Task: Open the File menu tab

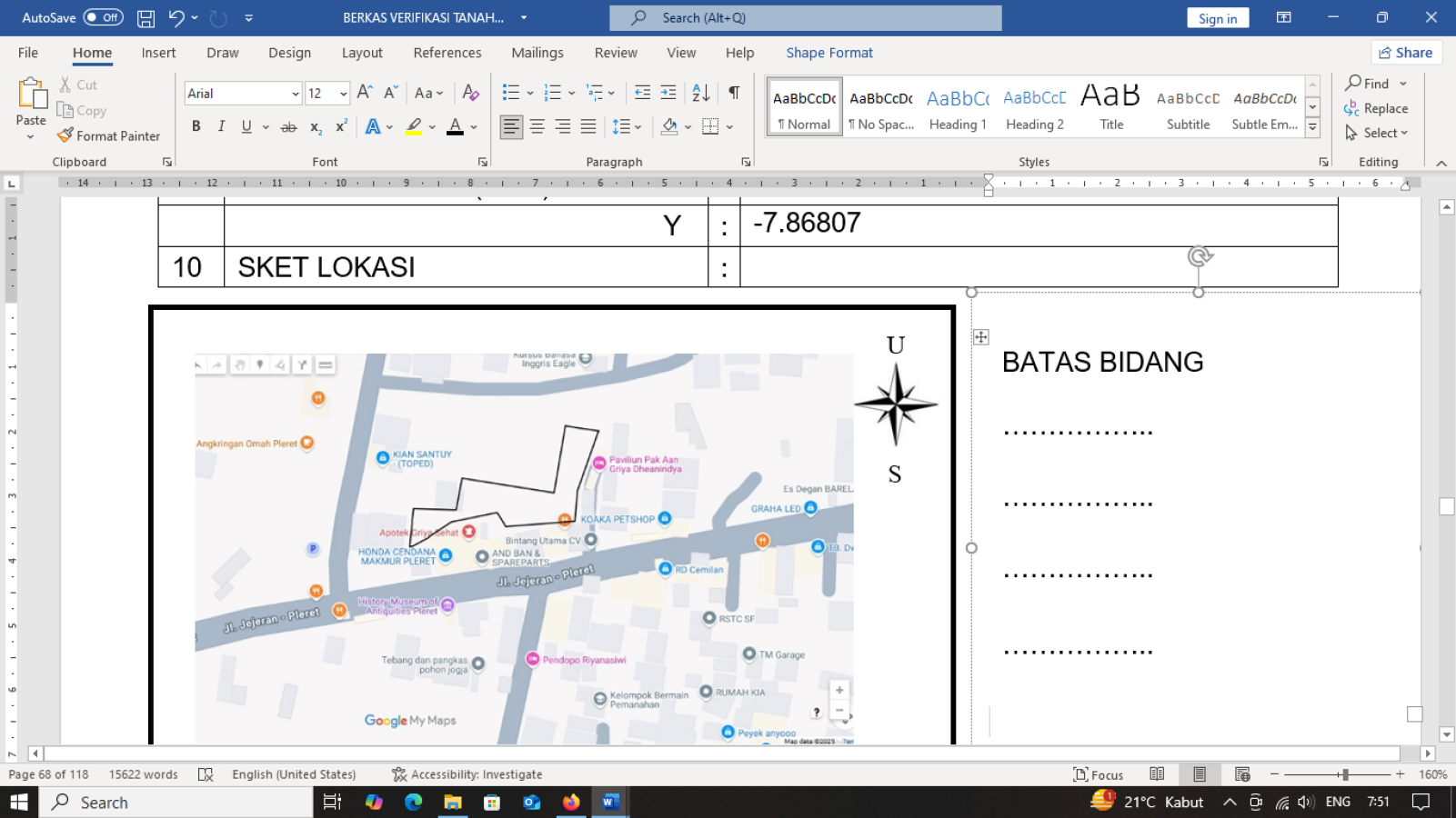Action: coord(28,53)
